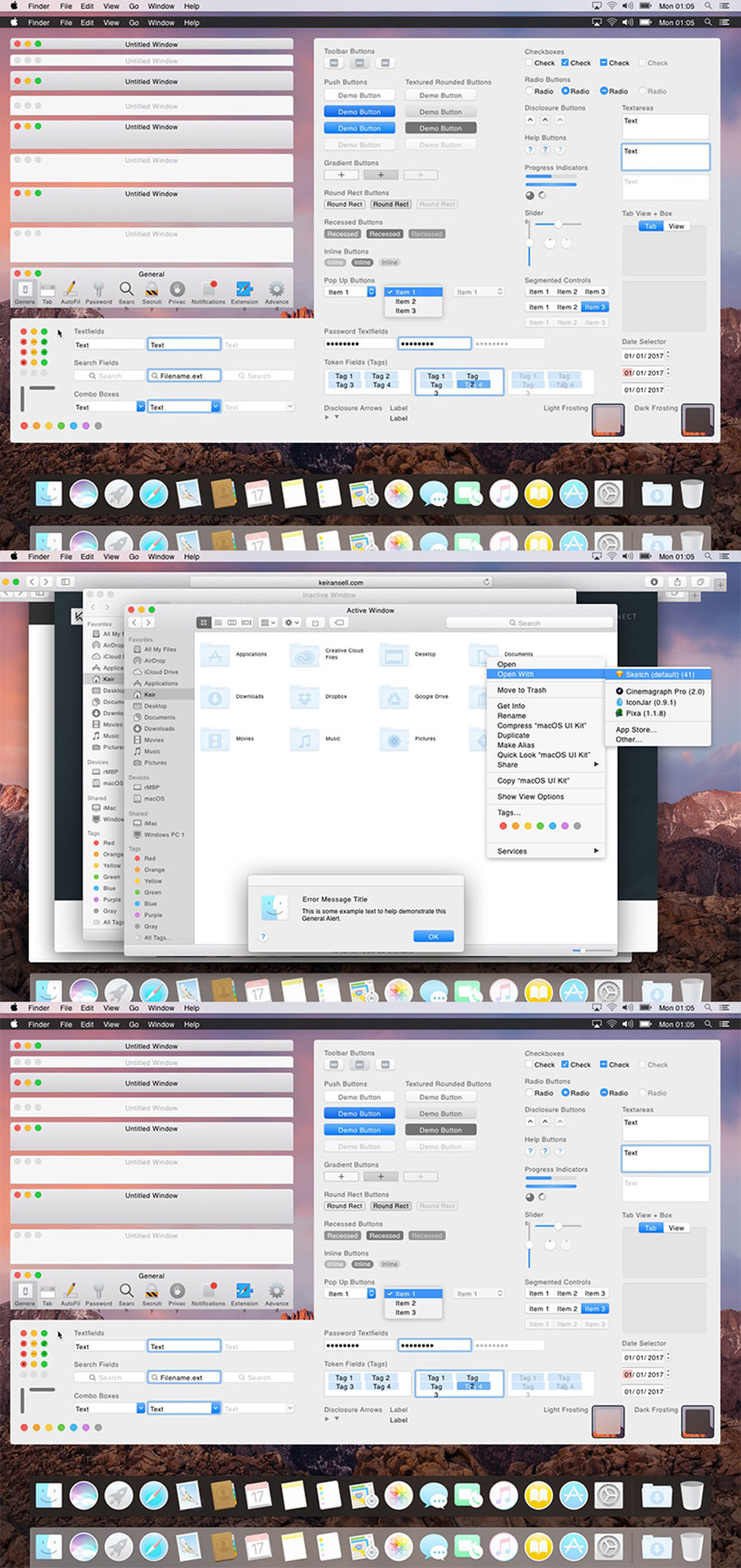
Task: Select Sketch (default) in Open With submenu
Action: 659,674
